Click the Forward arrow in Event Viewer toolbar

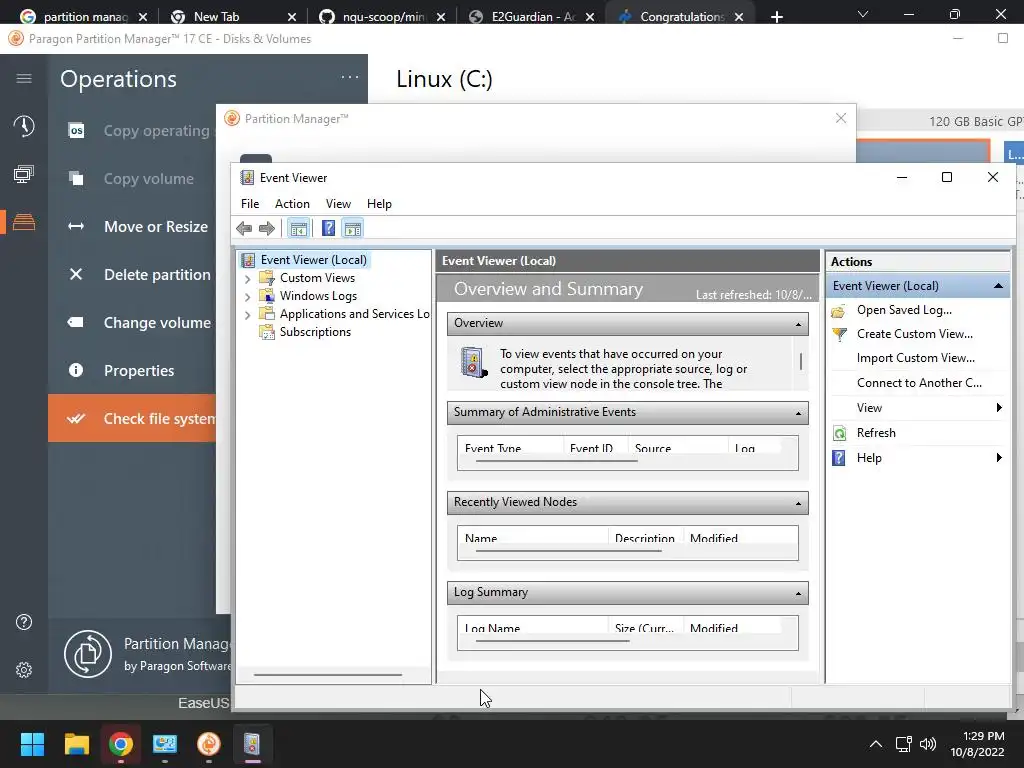point(266,229)
